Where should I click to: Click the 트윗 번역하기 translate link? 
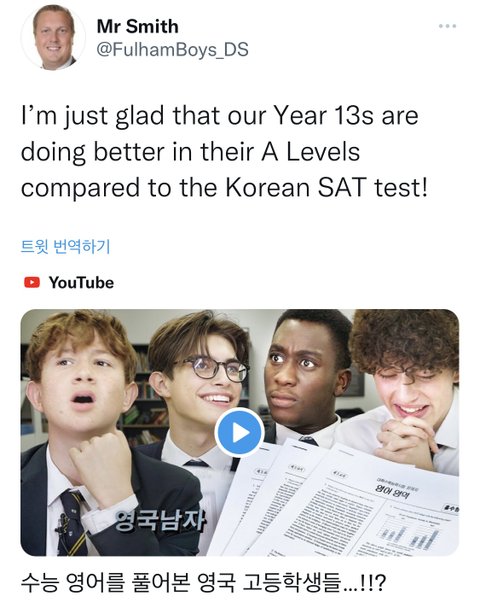(65, 246)
